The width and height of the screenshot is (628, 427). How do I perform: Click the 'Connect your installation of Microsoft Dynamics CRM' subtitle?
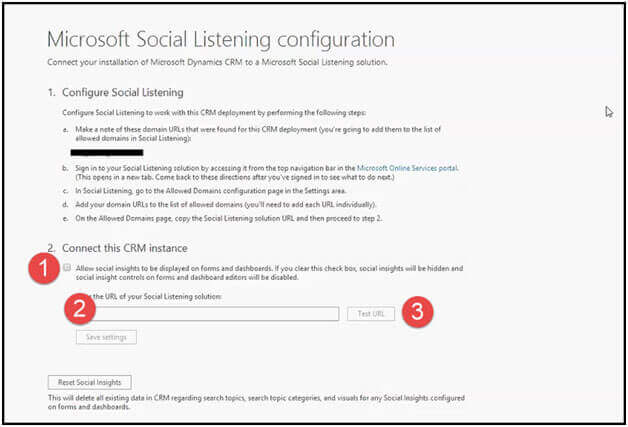(217, 62)
